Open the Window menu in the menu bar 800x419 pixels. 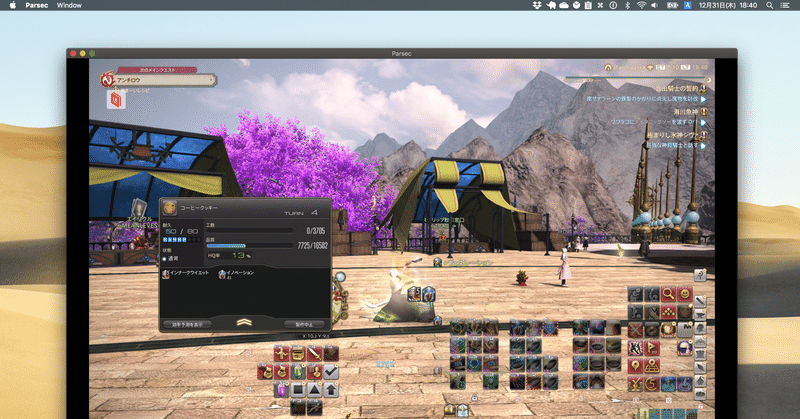pyautogui.click(x=69, y=5)
